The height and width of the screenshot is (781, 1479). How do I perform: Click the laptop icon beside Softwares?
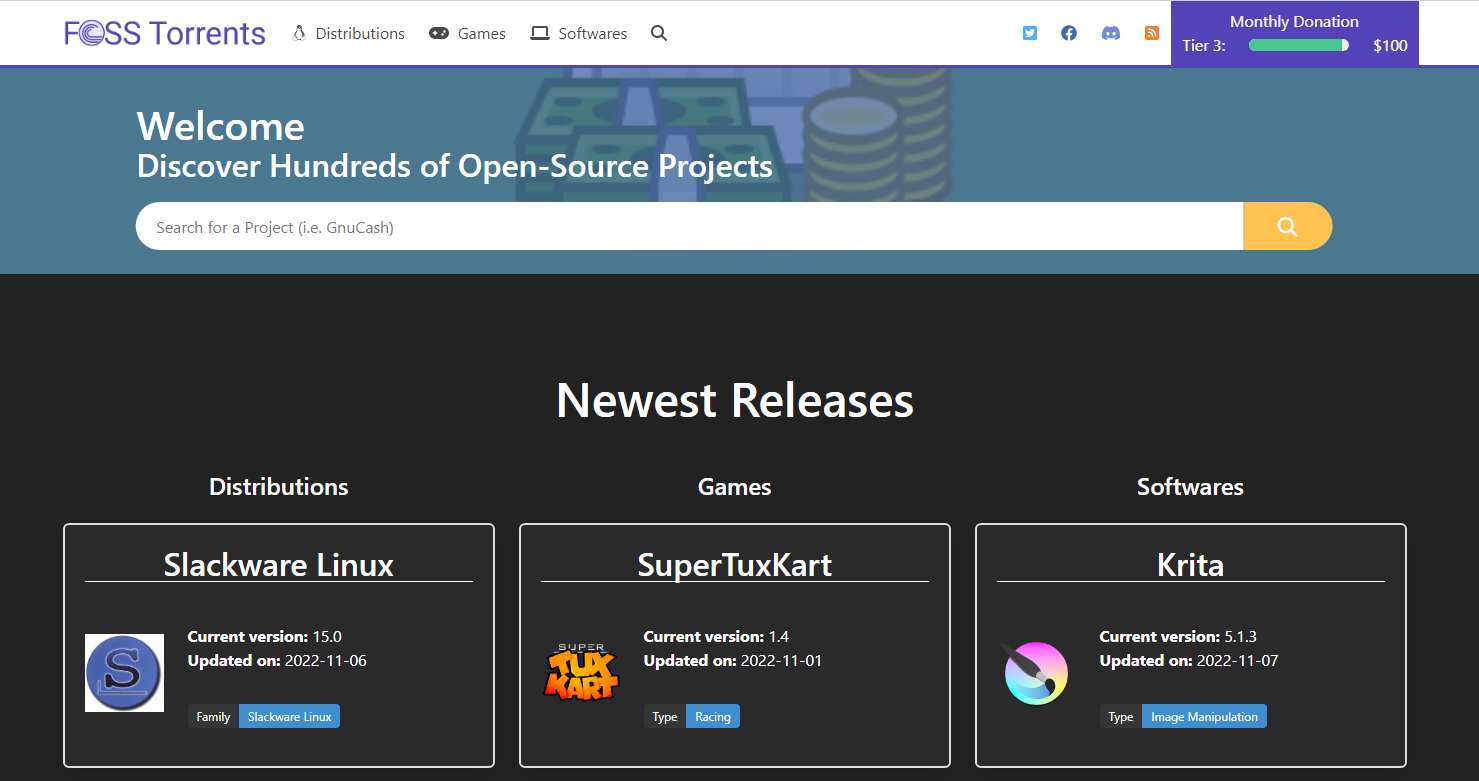(x=540, y=33)
